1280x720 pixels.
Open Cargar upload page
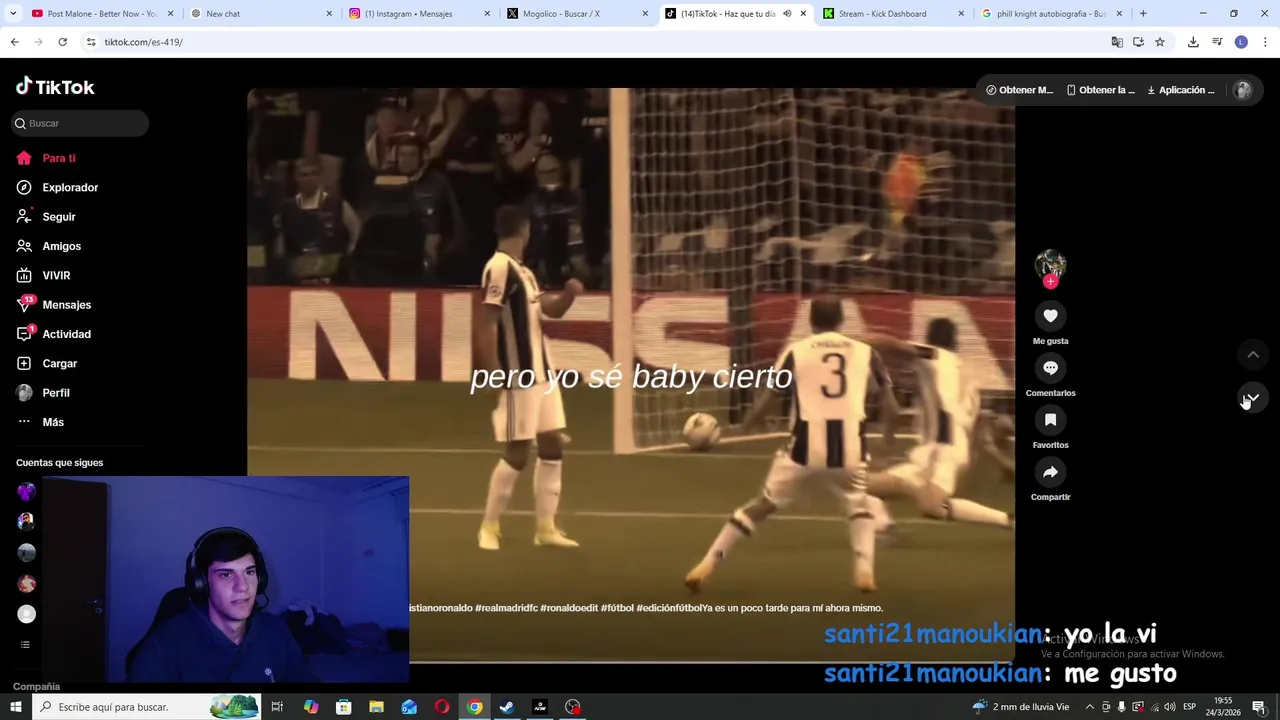[x=47, y=363]
